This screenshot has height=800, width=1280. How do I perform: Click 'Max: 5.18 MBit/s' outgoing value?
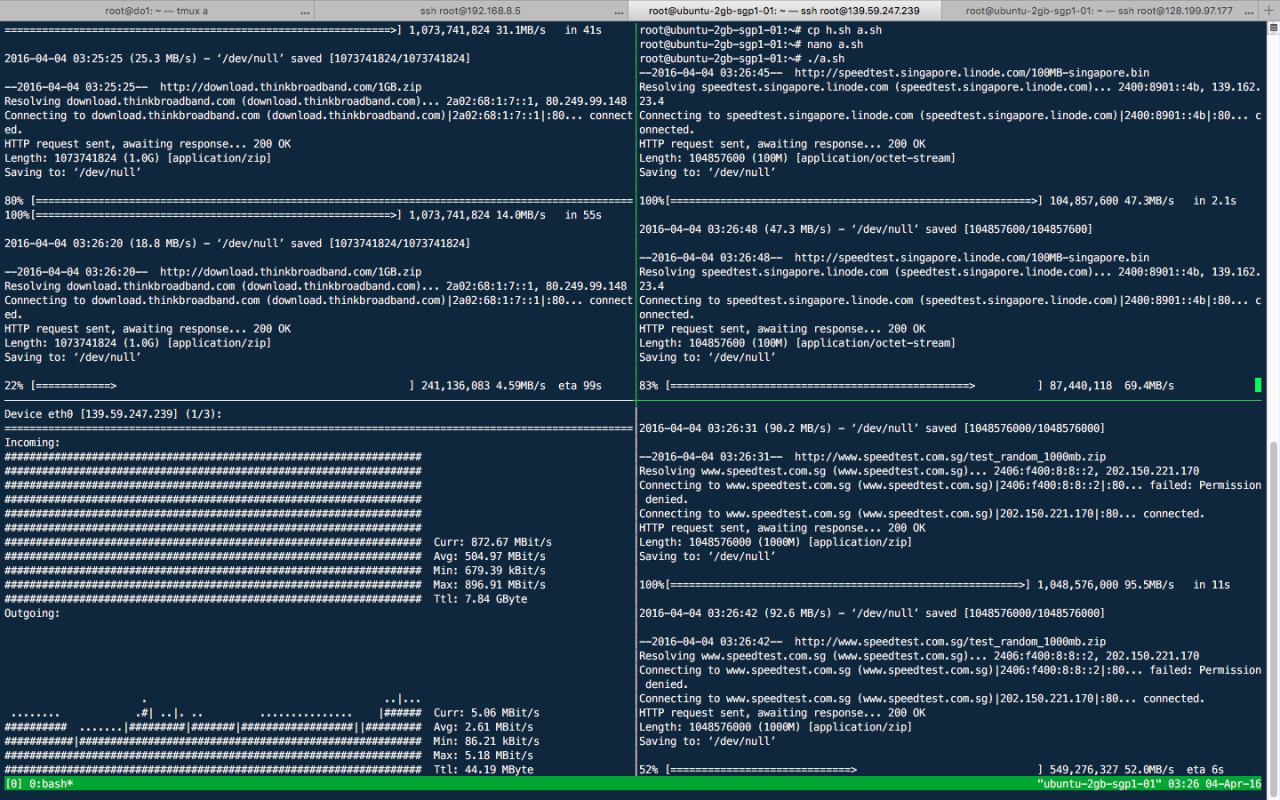coord(484,755)
